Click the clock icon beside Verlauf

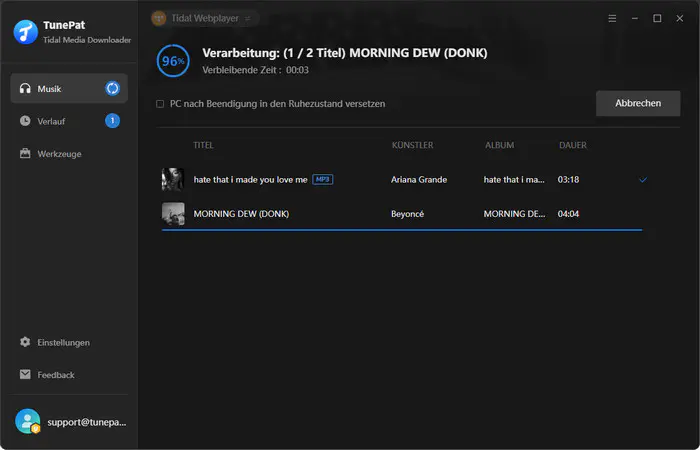coord(25,121)
